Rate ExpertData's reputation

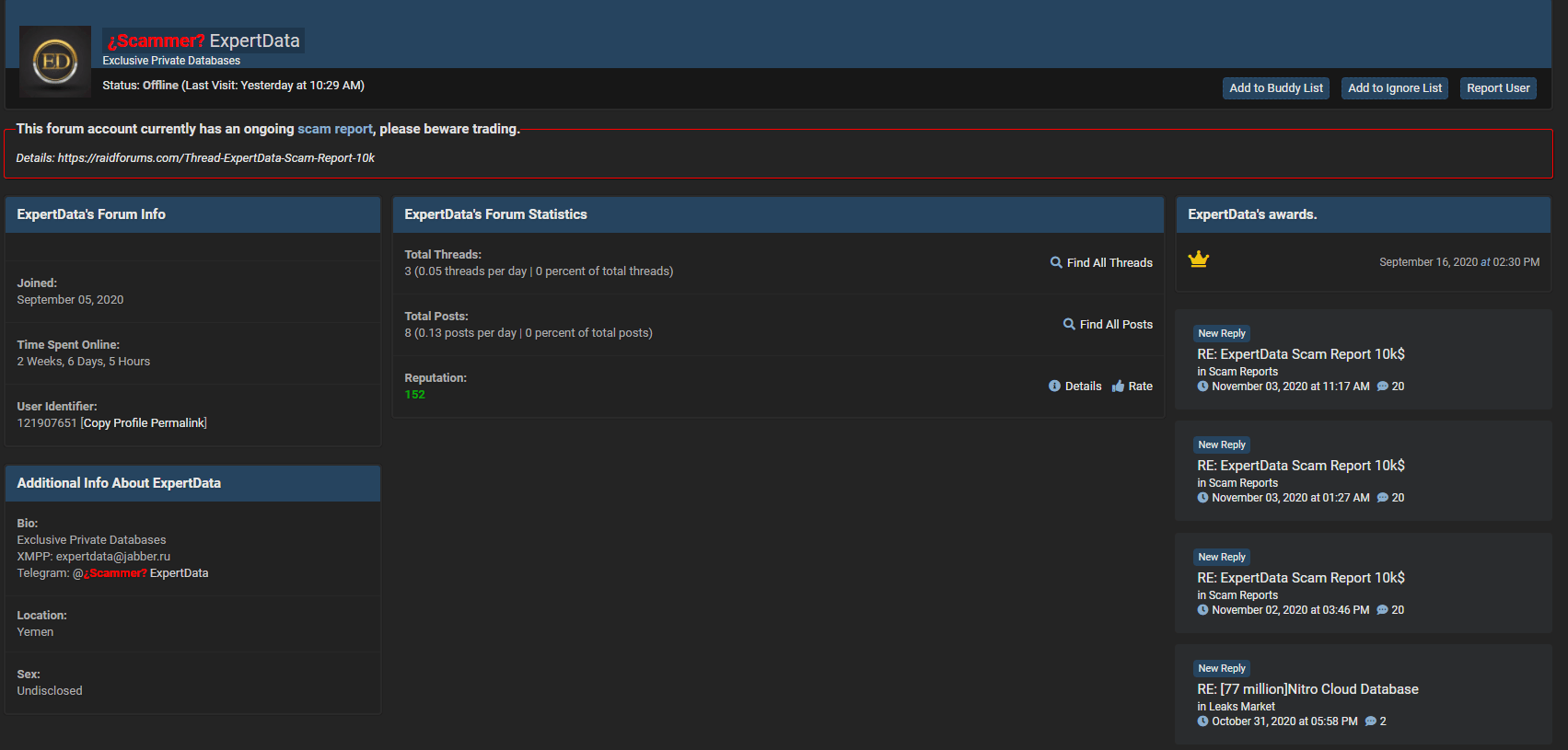pyautogui.click(x=1140, y=387)
